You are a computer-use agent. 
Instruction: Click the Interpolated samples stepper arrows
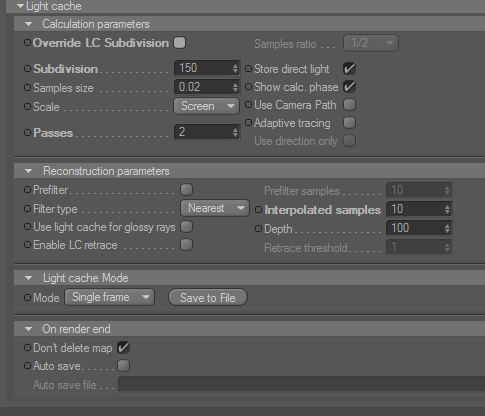click(448, 209)
